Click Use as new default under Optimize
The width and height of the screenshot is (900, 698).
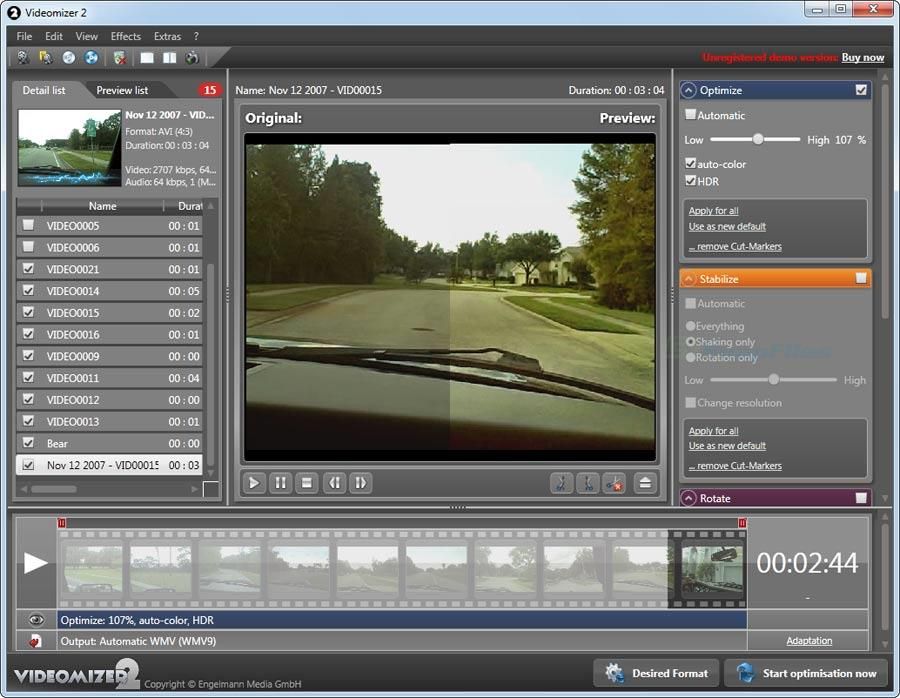727,226
